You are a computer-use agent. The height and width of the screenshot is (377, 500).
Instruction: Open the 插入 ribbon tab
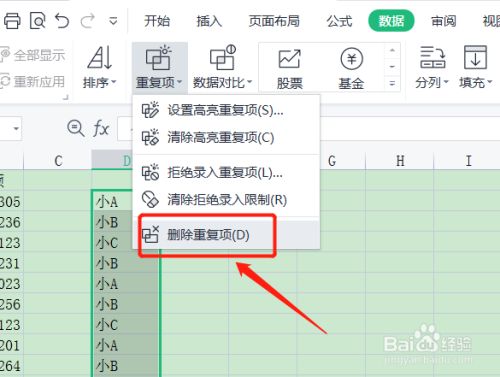[x=209, y=21]
